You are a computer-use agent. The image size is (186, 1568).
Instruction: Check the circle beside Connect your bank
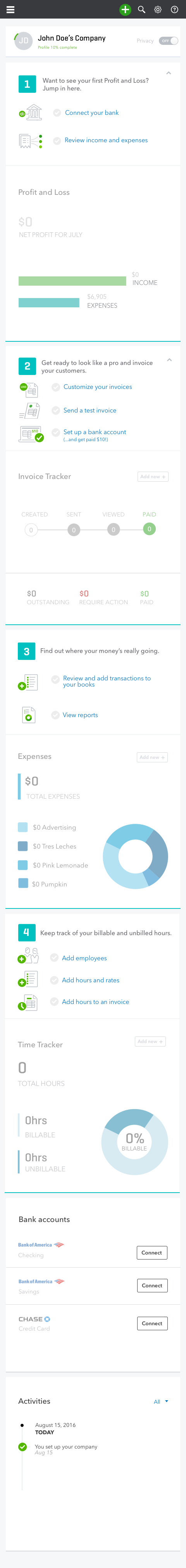click(57, 112)
